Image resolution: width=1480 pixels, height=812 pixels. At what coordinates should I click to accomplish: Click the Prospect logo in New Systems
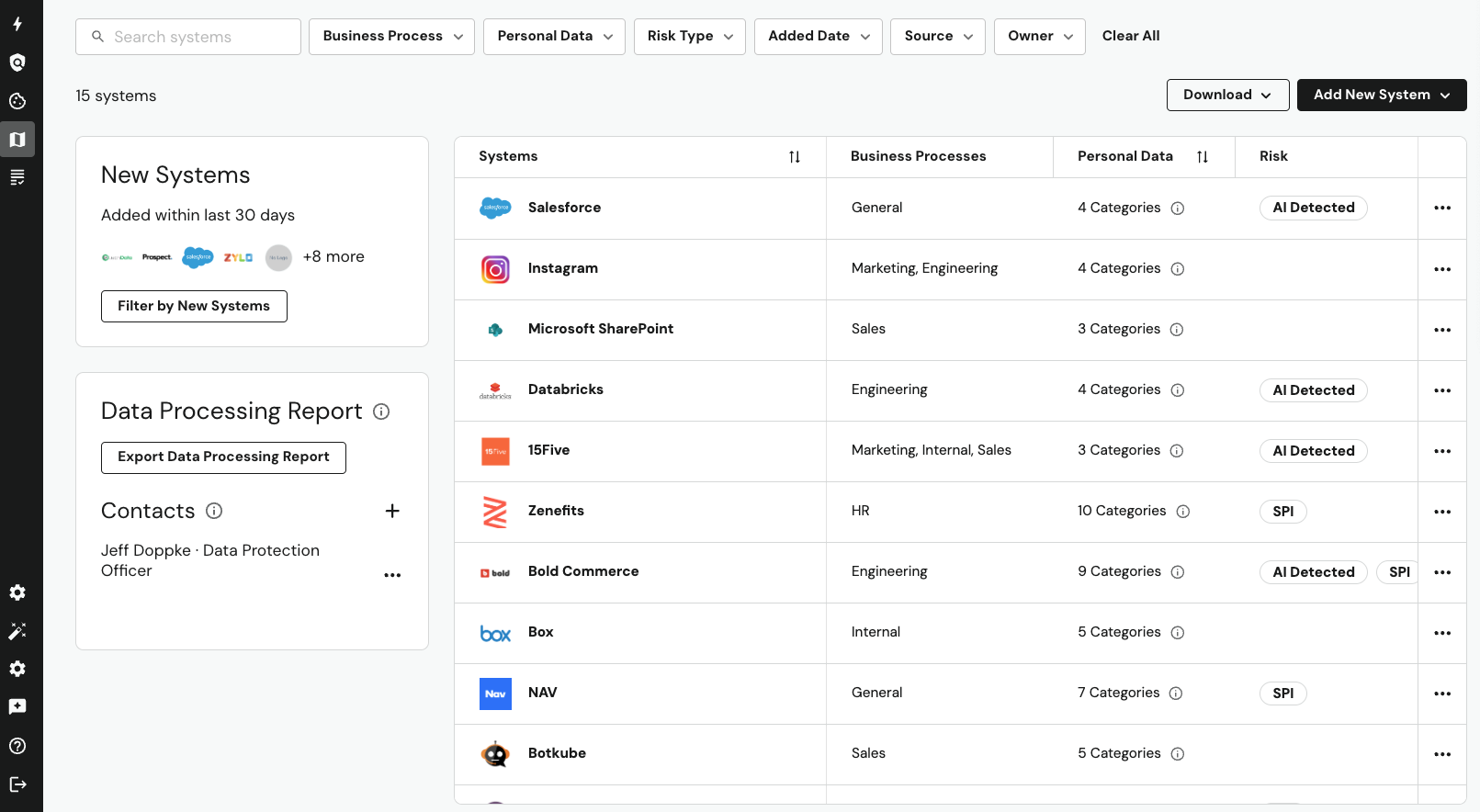tap(157, 258)
